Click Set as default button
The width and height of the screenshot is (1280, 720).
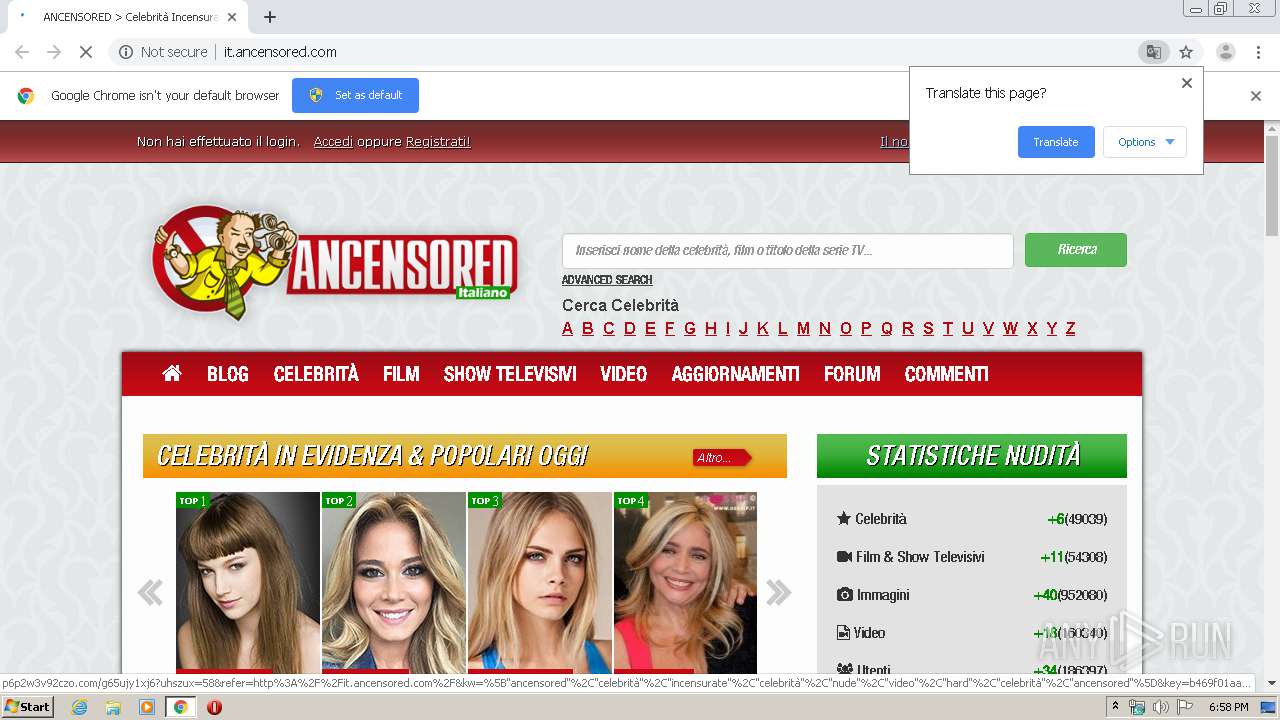tap(355, 95)
